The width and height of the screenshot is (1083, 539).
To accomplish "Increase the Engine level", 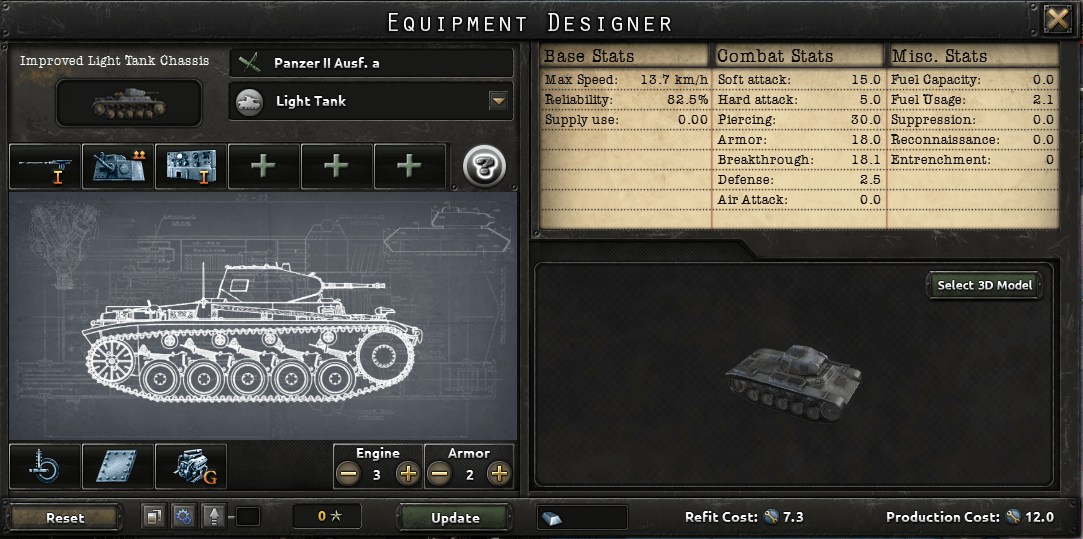I will pyautogui.click(x=408, y=474).
